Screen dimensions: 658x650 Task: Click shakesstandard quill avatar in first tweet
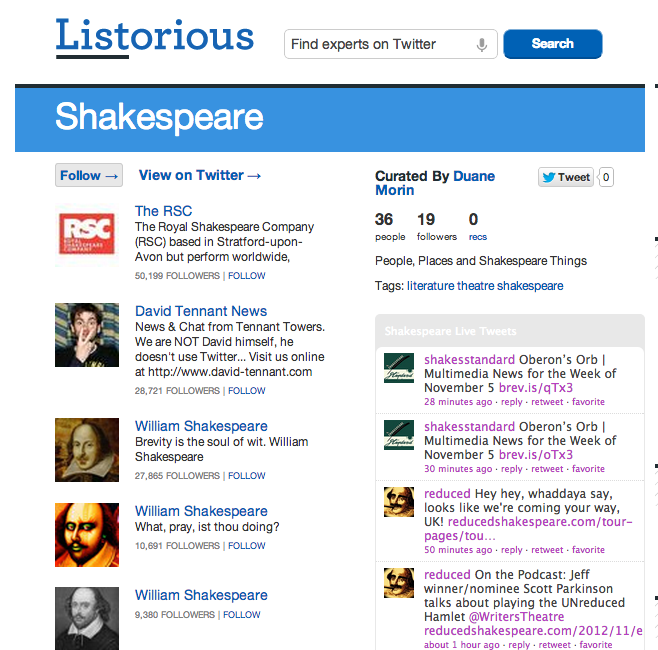pos(399,368)
